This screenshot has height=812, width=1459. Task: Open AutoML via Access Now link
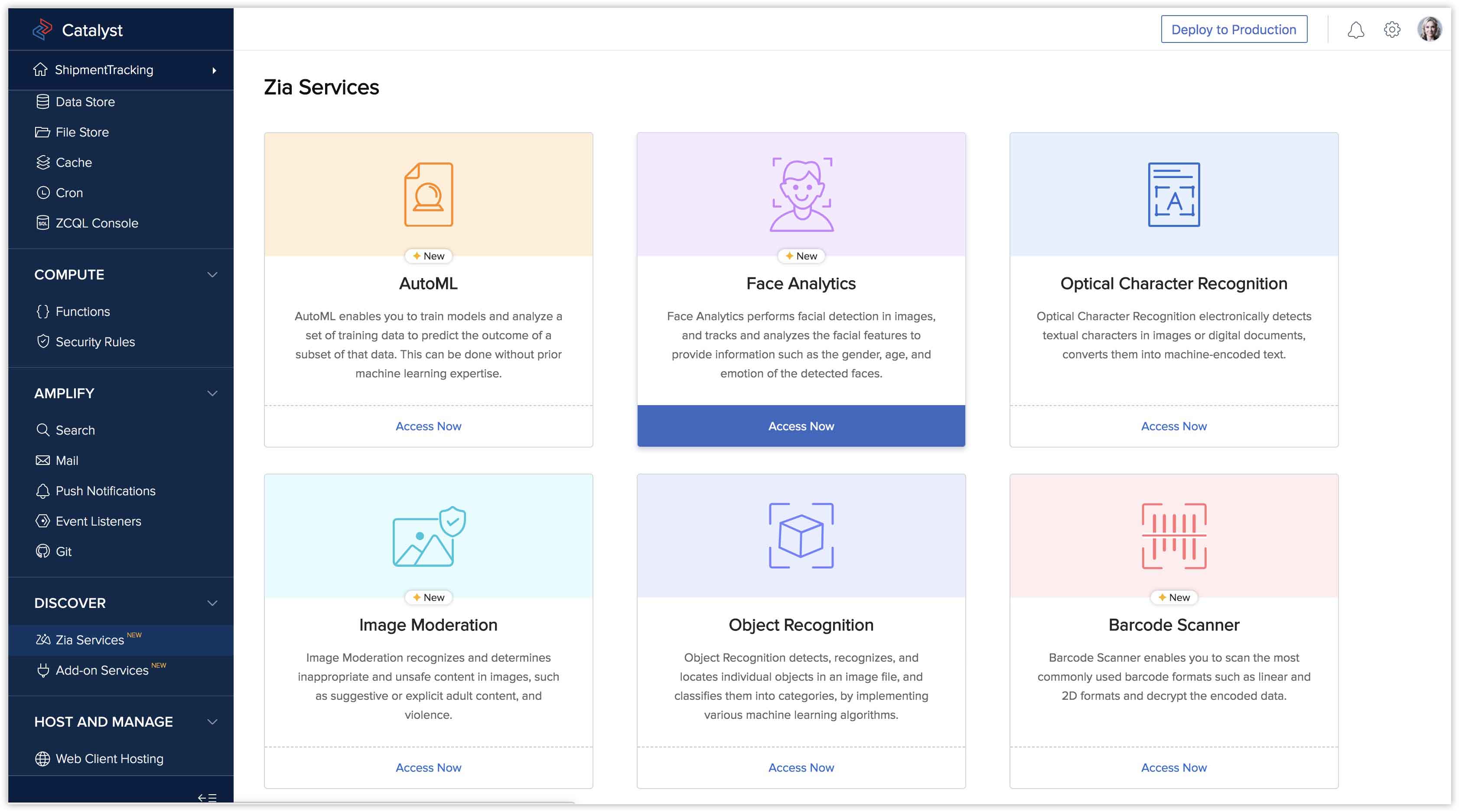428,426
